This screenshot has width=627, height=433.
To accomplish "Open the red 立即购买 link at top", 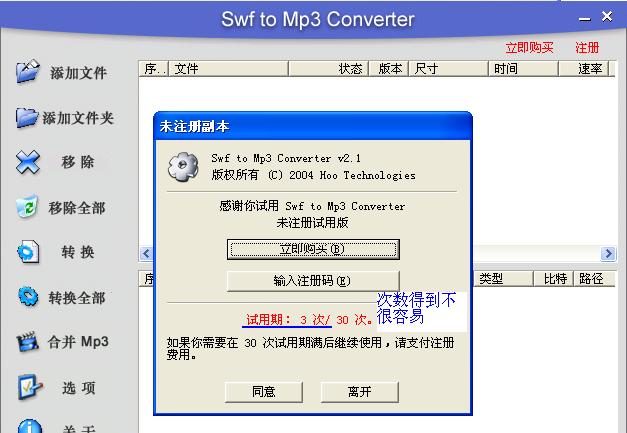I will click(529, 48).
